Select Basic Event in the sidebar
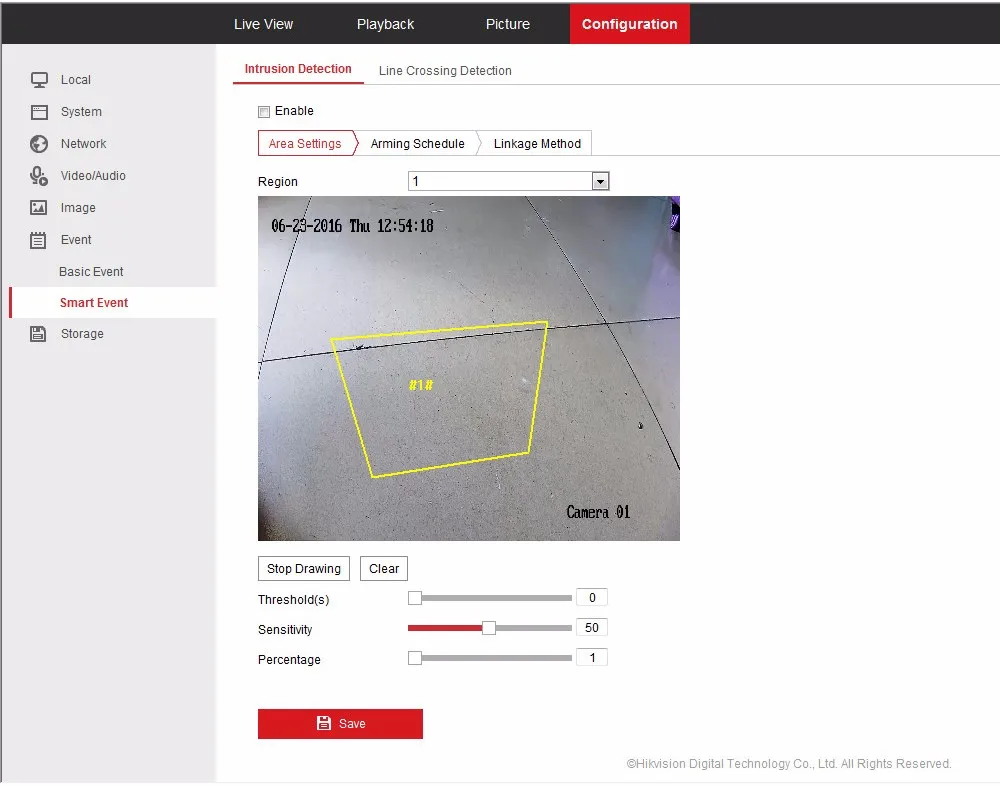The height and width of the screenshot is (786, 1000). (x=91, y=272)
